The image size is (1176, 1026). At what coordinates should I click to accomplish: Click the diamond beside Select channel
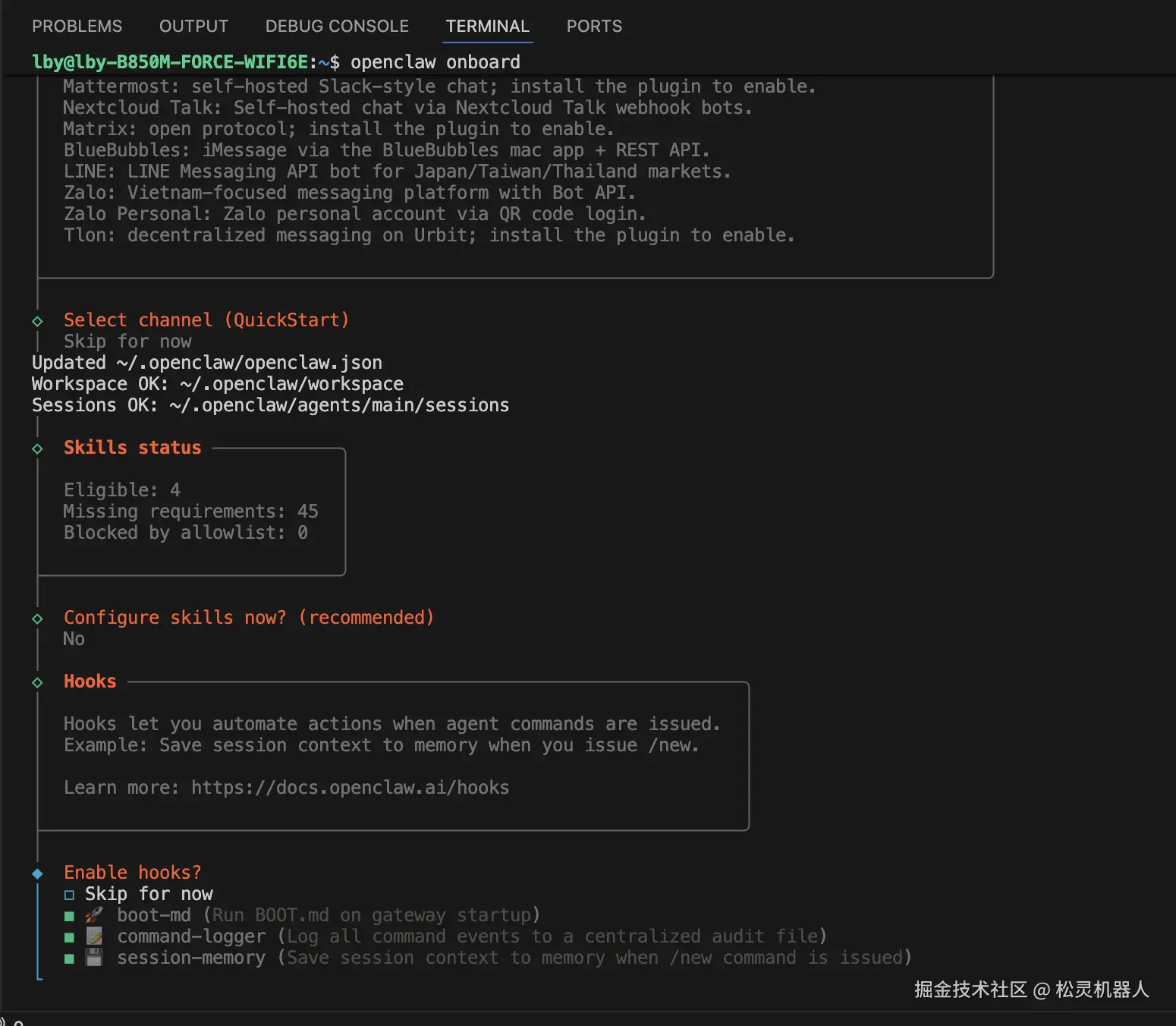(x=38, y=321)
